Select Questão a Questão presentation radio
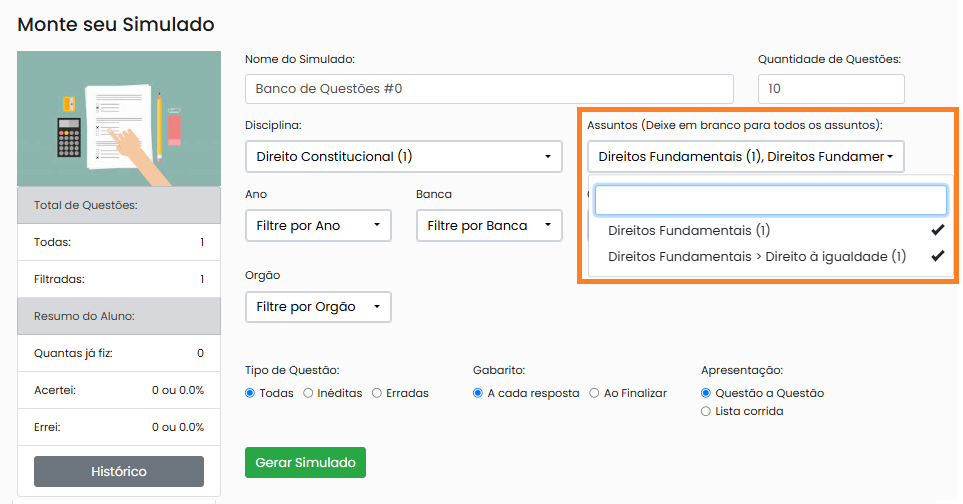The image size is (963, 504). [706, 393]
